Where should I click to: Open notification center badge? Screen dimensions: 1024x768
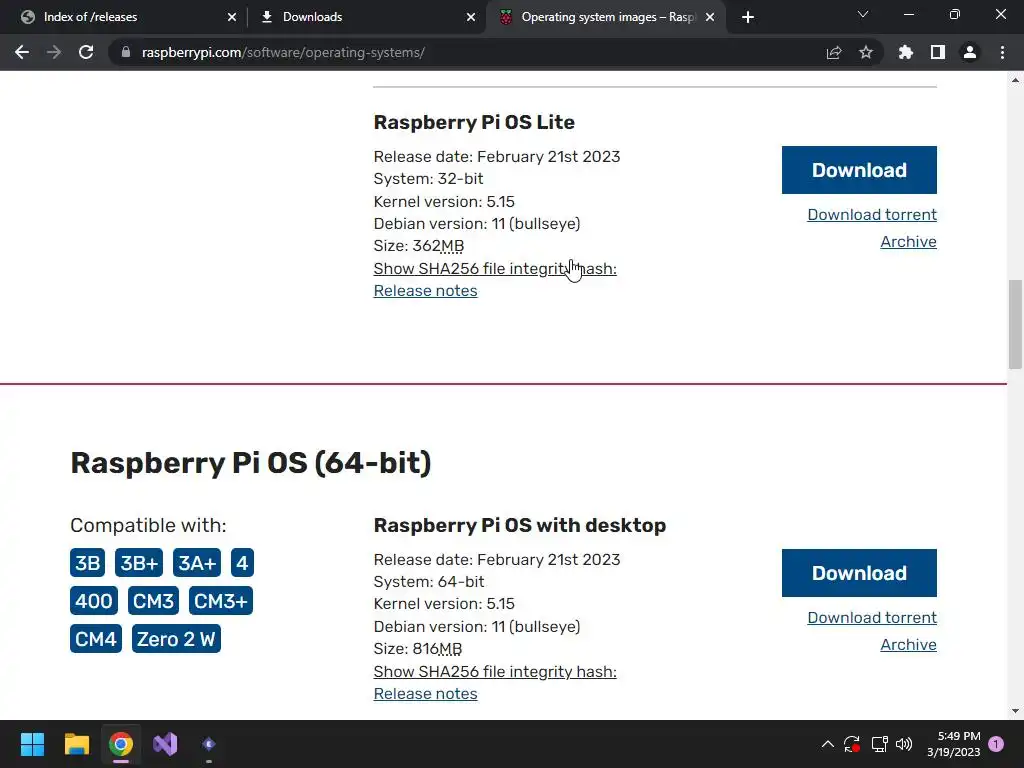point(996,744)
